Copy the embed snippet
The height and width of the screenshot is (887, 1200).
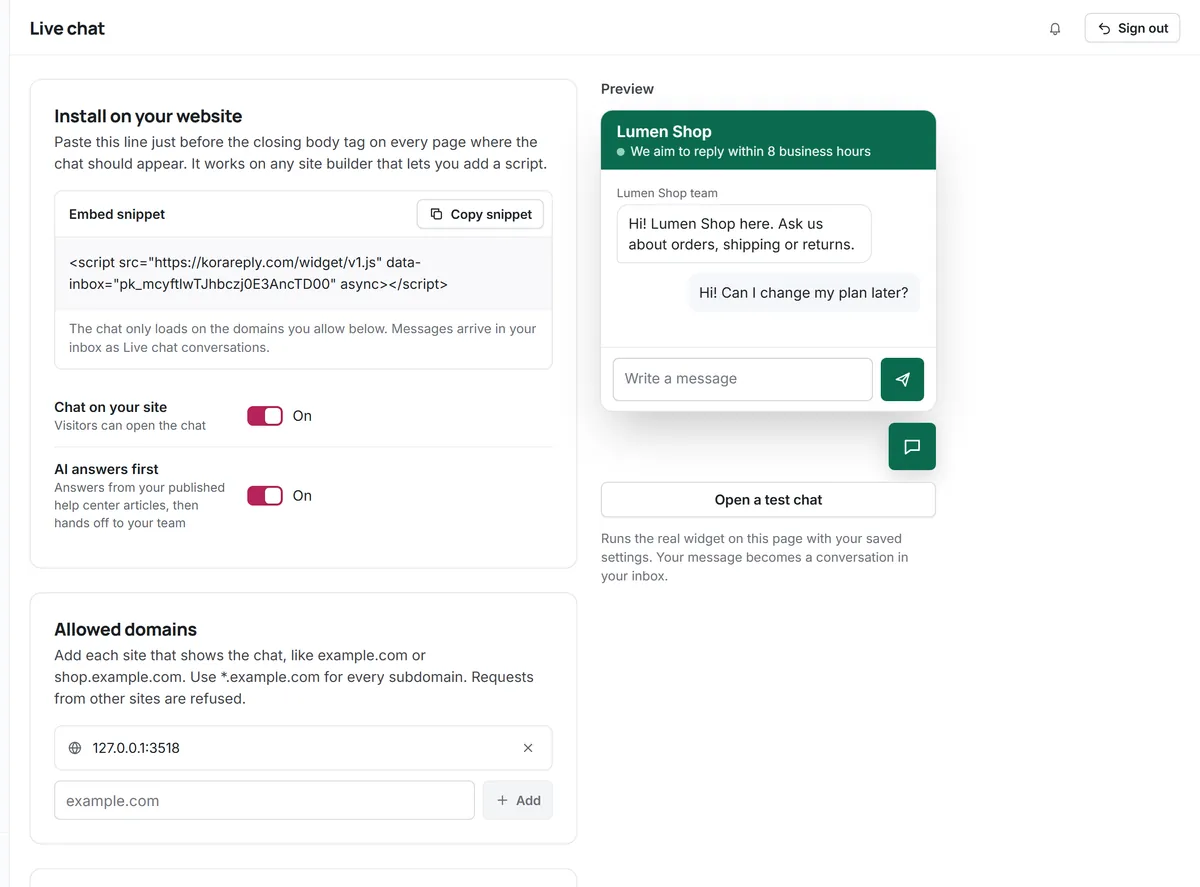click(480, 214)
